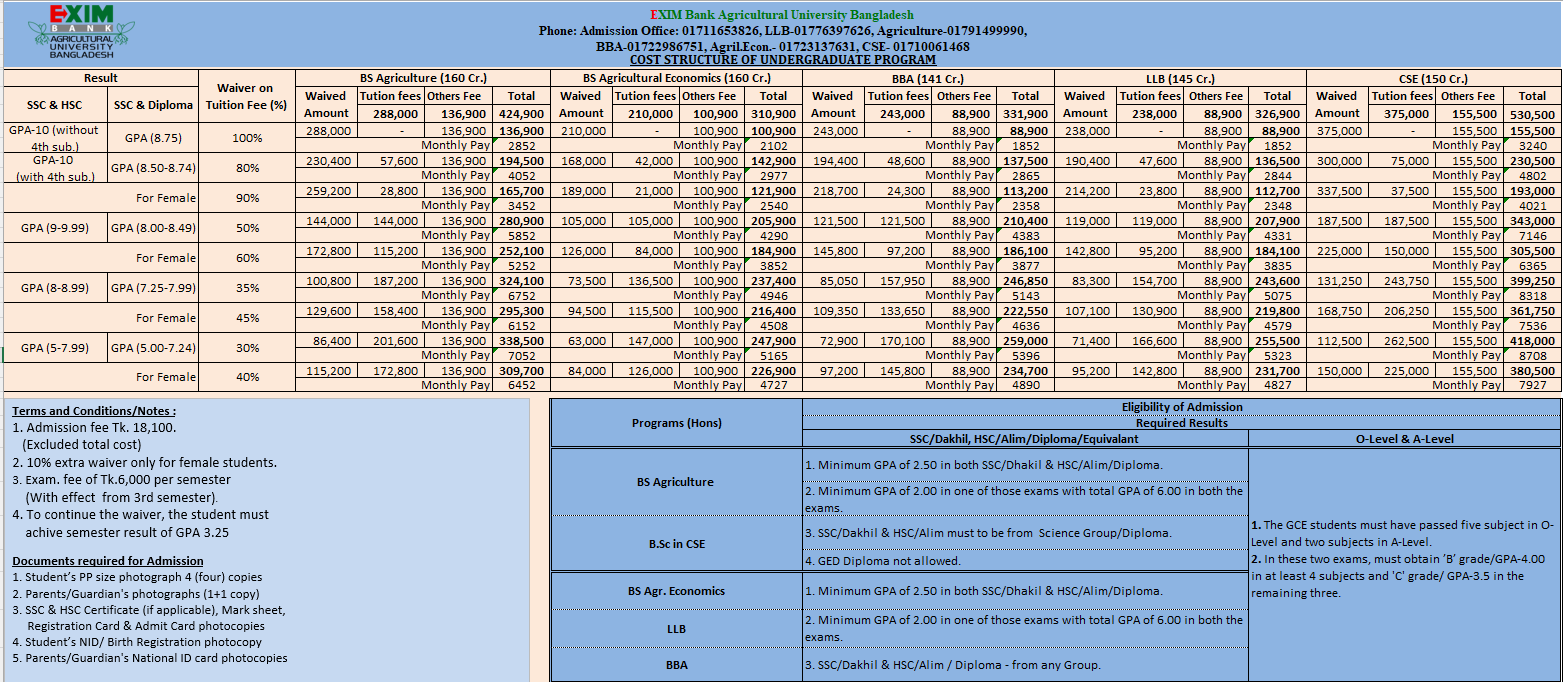
Task: Select the 'SSC/Dakhil, HSC/Alim/Diploma/Equivalant' header
Action: (1025, 438)
